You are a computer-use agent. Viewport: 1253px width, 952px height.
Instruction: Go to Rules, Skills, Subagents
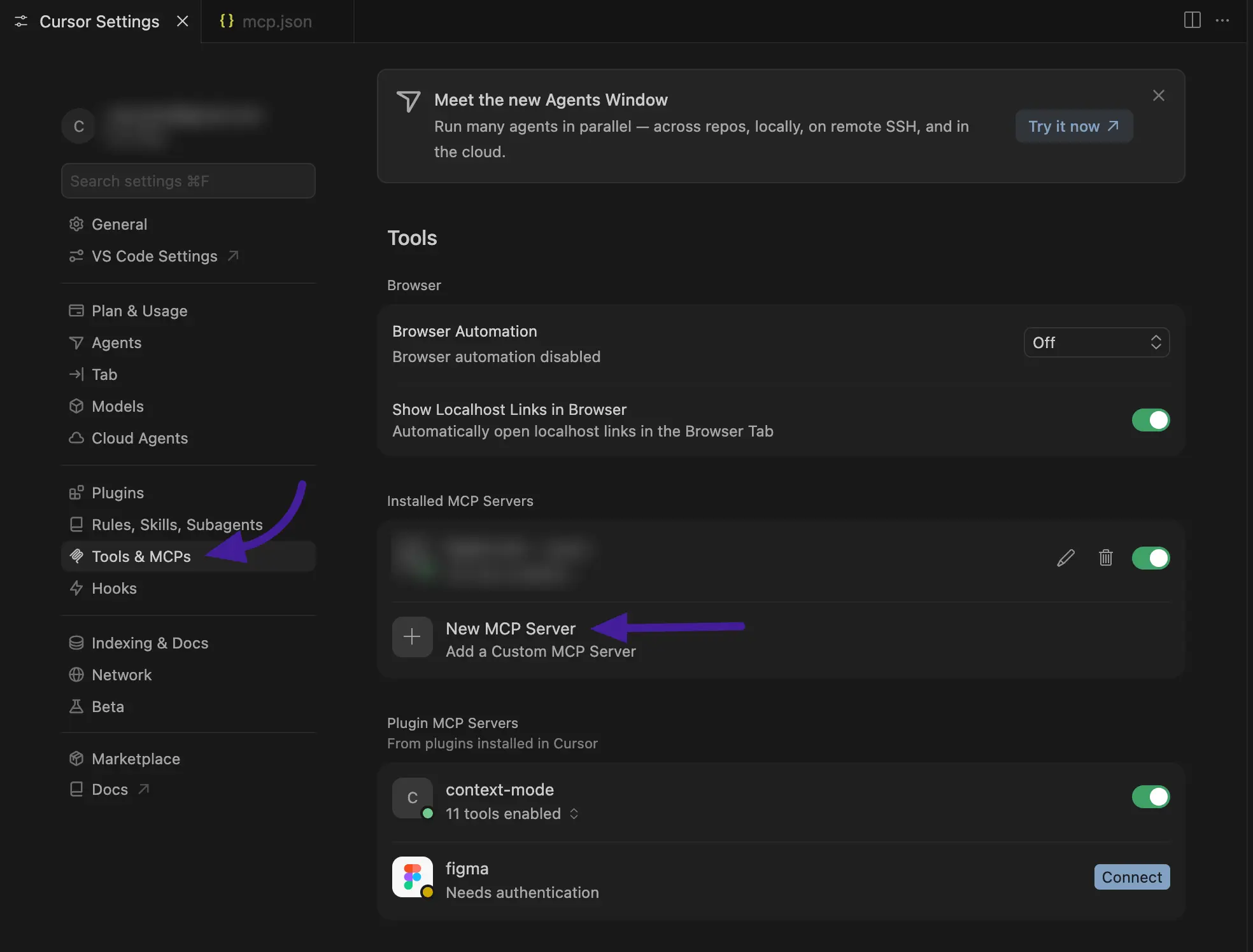coord(188,524)
